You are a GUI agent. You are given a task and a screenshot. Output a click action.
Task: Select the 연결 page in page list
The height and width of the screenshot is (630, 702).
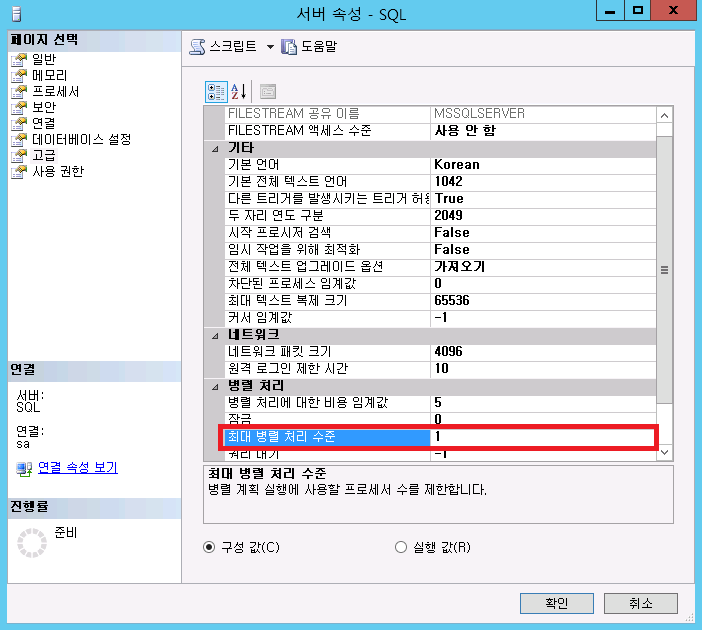point(44,123)
